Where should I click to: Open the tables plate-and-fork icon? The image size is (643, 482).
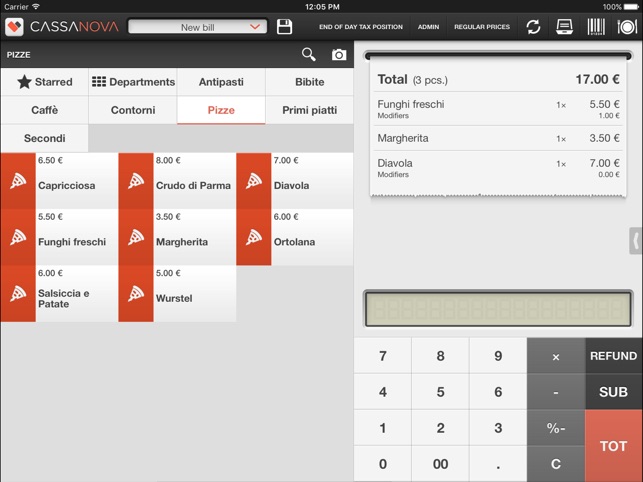(x=627, y=27)
